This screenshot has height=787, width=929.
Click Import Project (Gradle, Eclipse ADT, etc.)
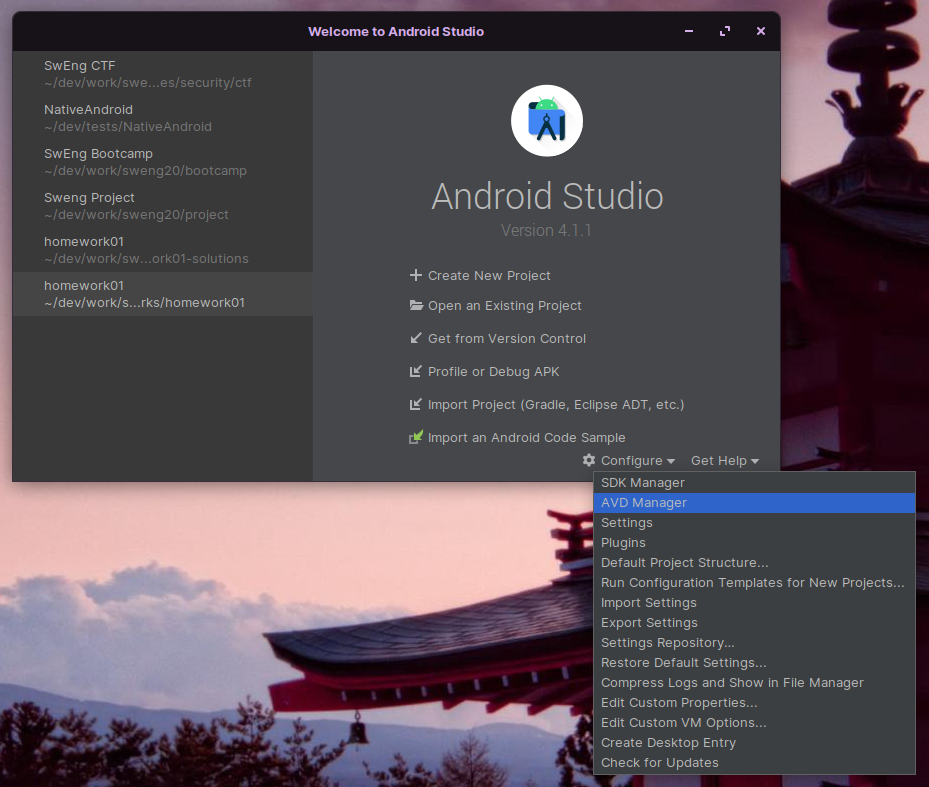click(556, 405)
